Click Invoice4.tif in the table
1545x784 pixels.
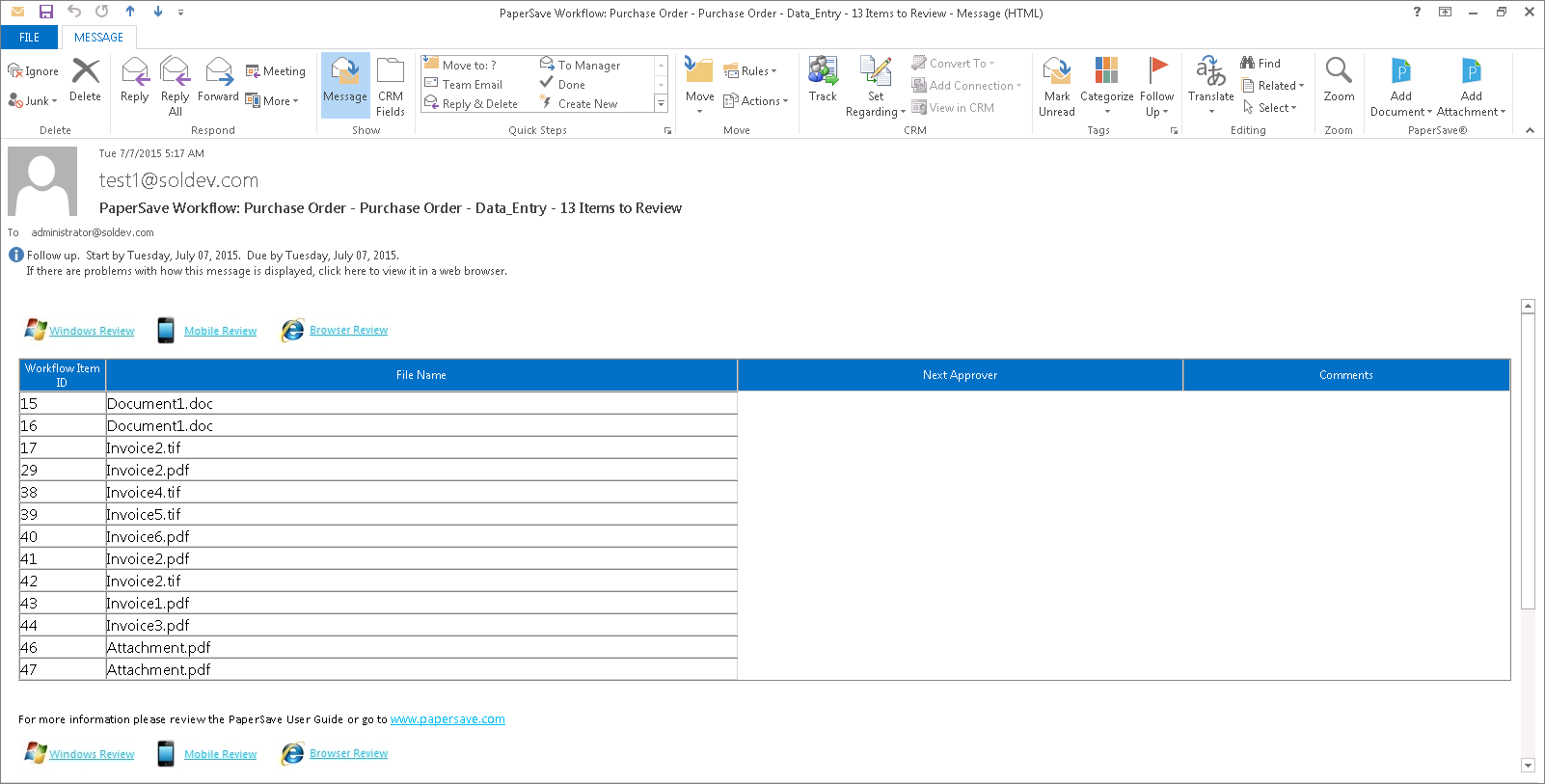tap(421, 492)
